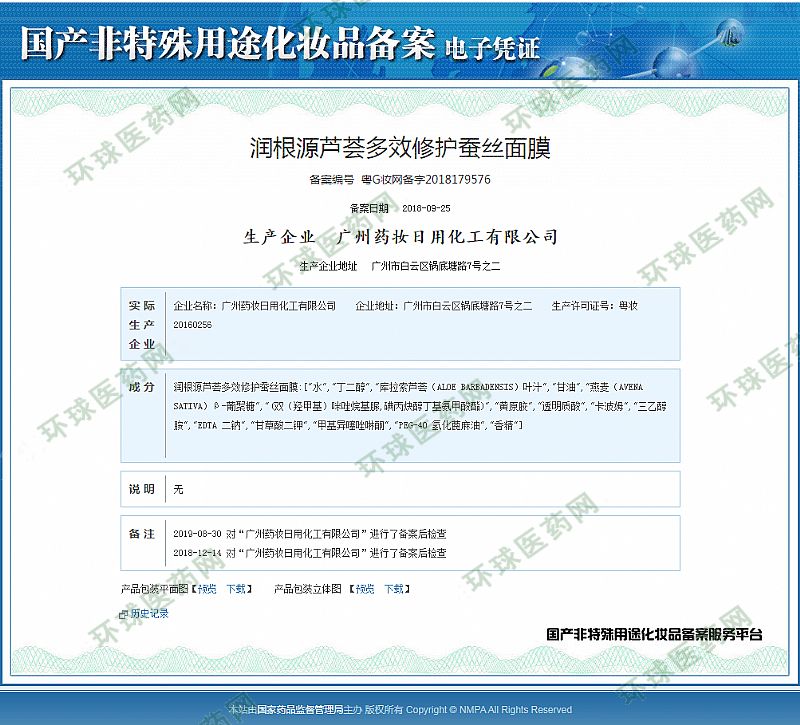
Task: Select the filing number 粤G妆网备字2018179576
Action: pos(425,180)
